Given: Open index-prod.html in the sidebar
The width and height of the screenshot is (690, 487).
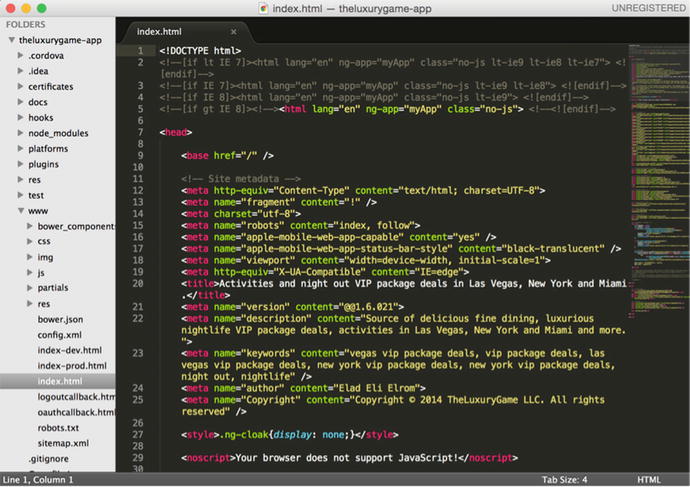Looking at the screenshot, I should click(x=72, y=366).
